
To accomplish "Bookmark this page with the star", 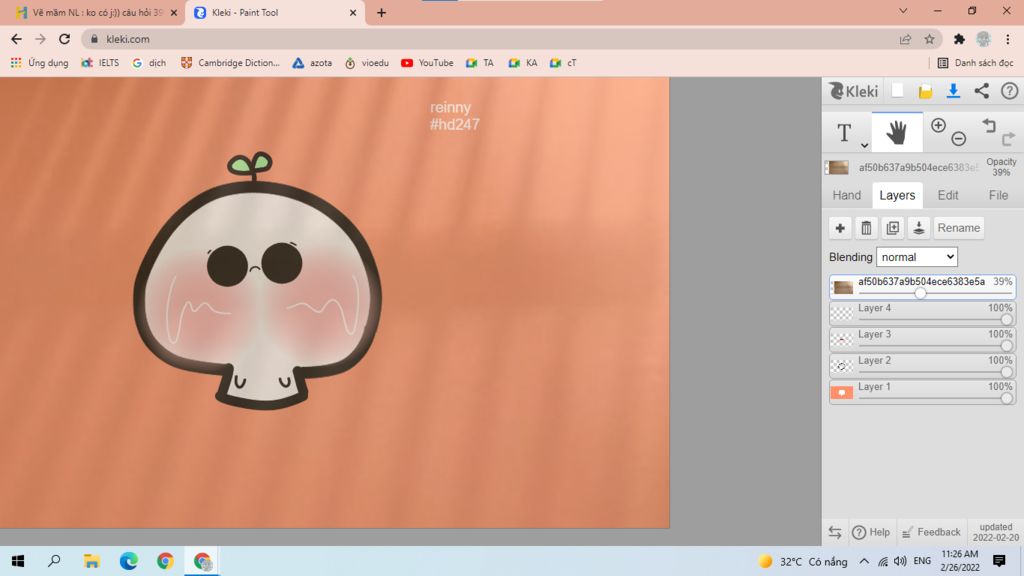I will [x=929, y=39].
